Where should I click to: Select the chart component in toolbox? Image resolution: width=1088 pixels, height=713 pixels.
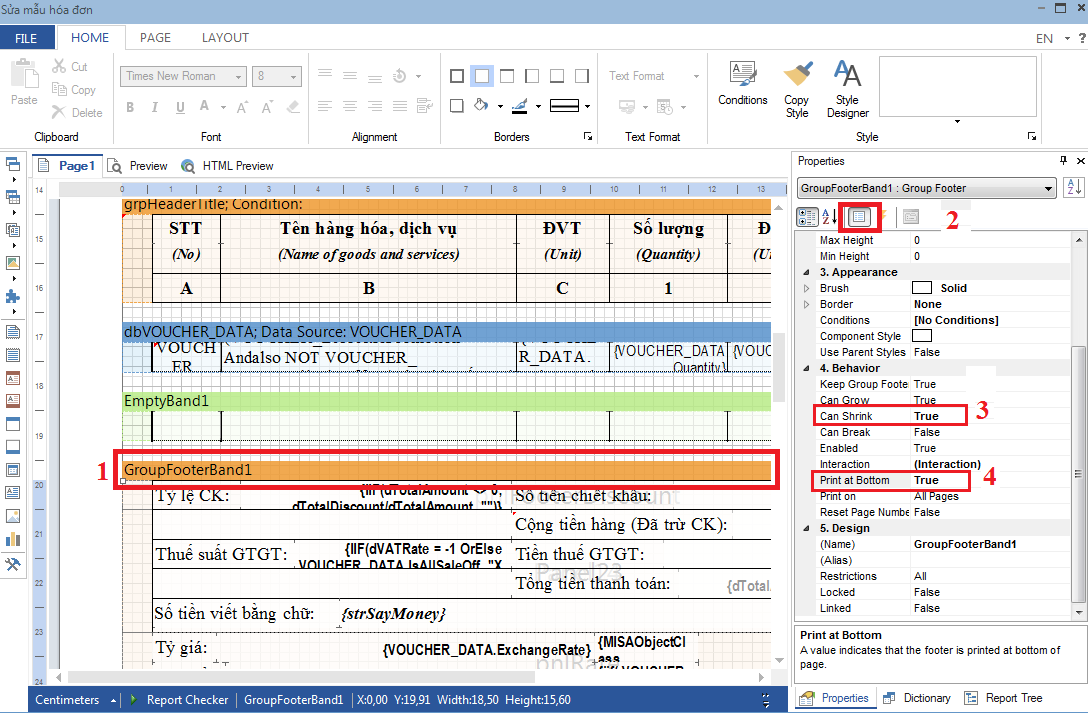point(12,540)
